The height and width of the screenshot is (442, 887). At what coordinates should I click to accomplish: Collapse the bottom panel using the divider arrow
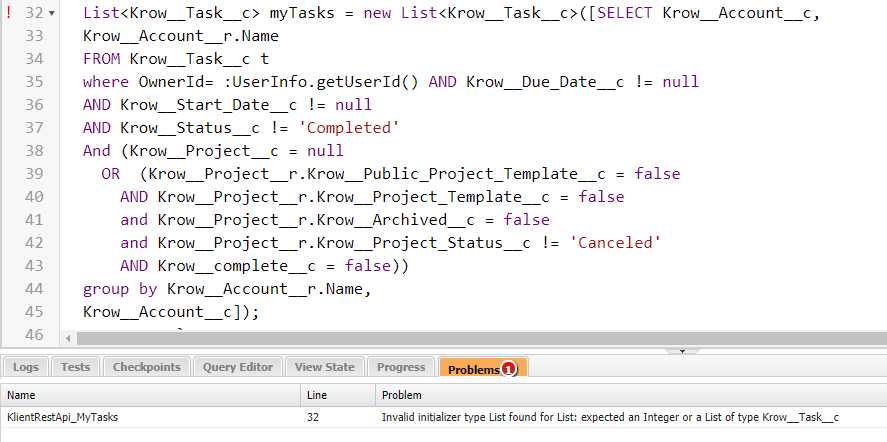pyautogui.click(x=682, y=351)
